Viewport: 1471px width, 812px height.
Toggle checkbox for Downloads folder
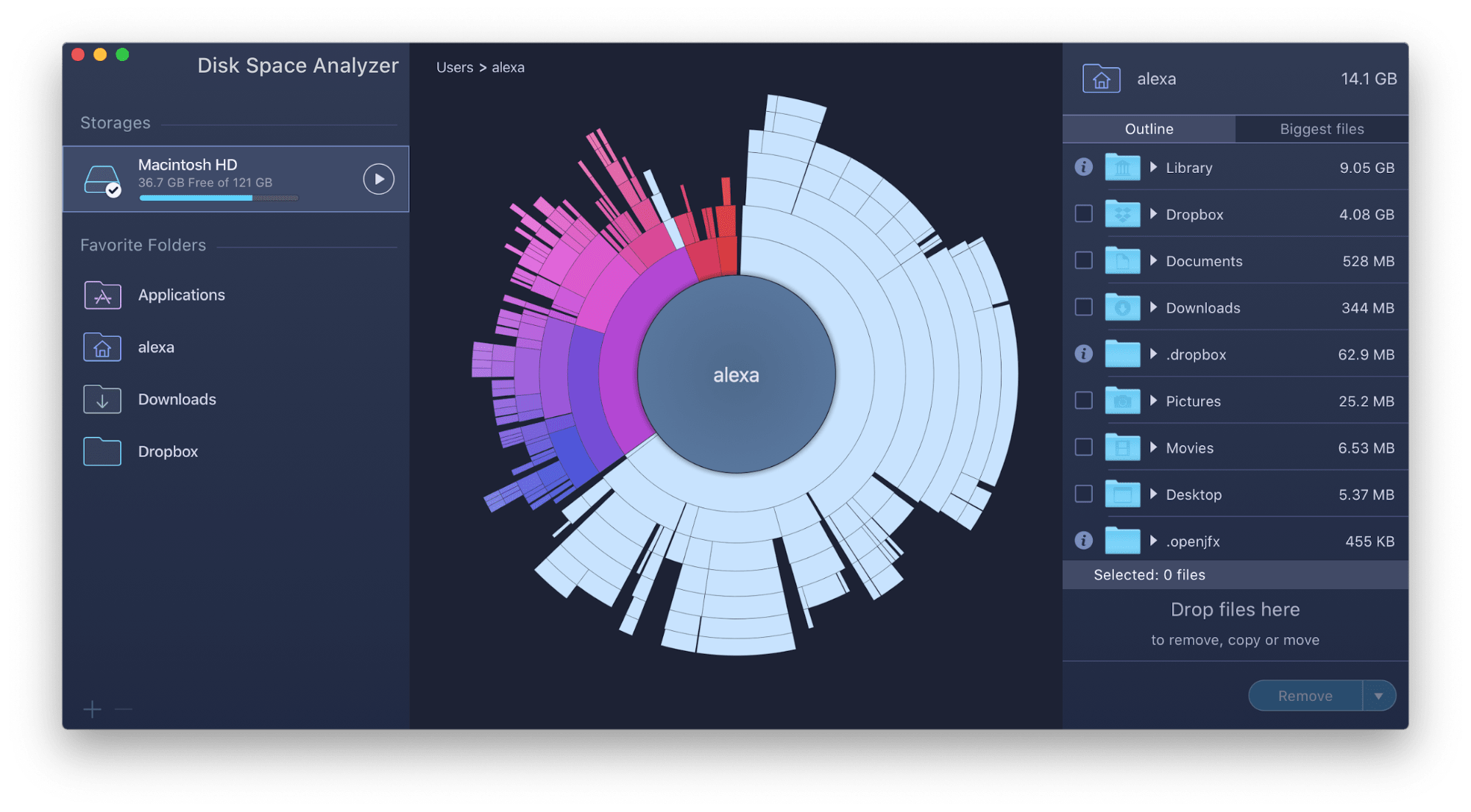[x=1083, y=307]
